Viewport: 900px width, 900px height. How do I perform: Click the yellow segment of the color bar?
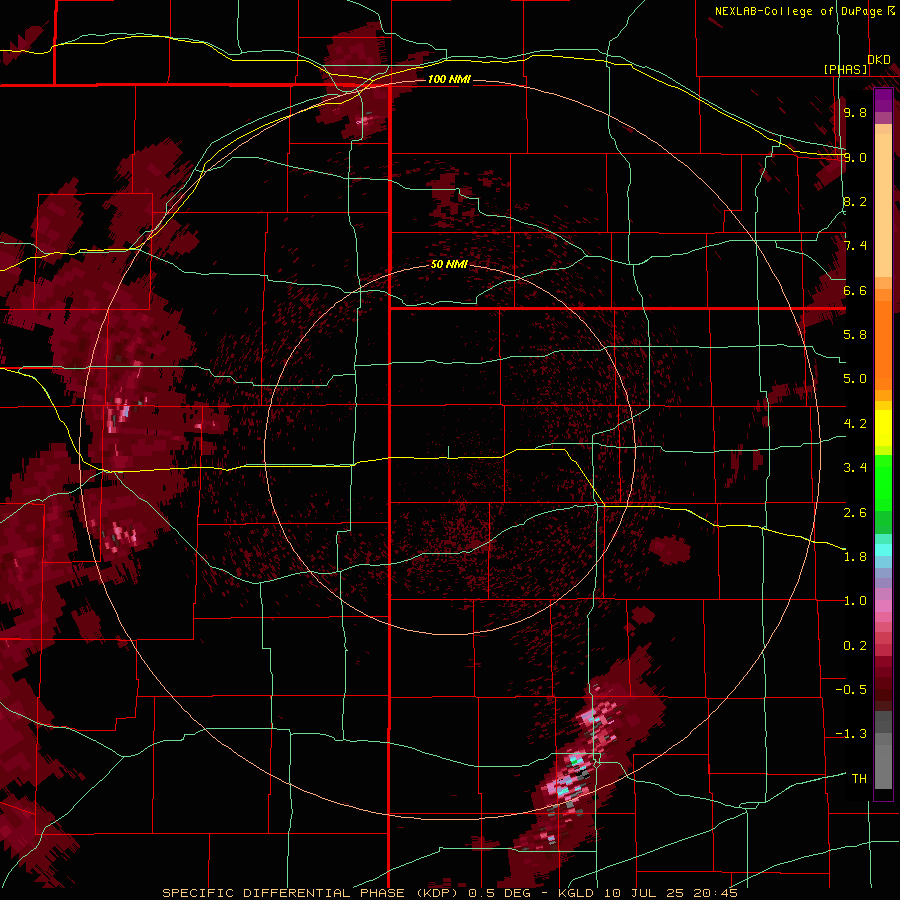point(883,428)
